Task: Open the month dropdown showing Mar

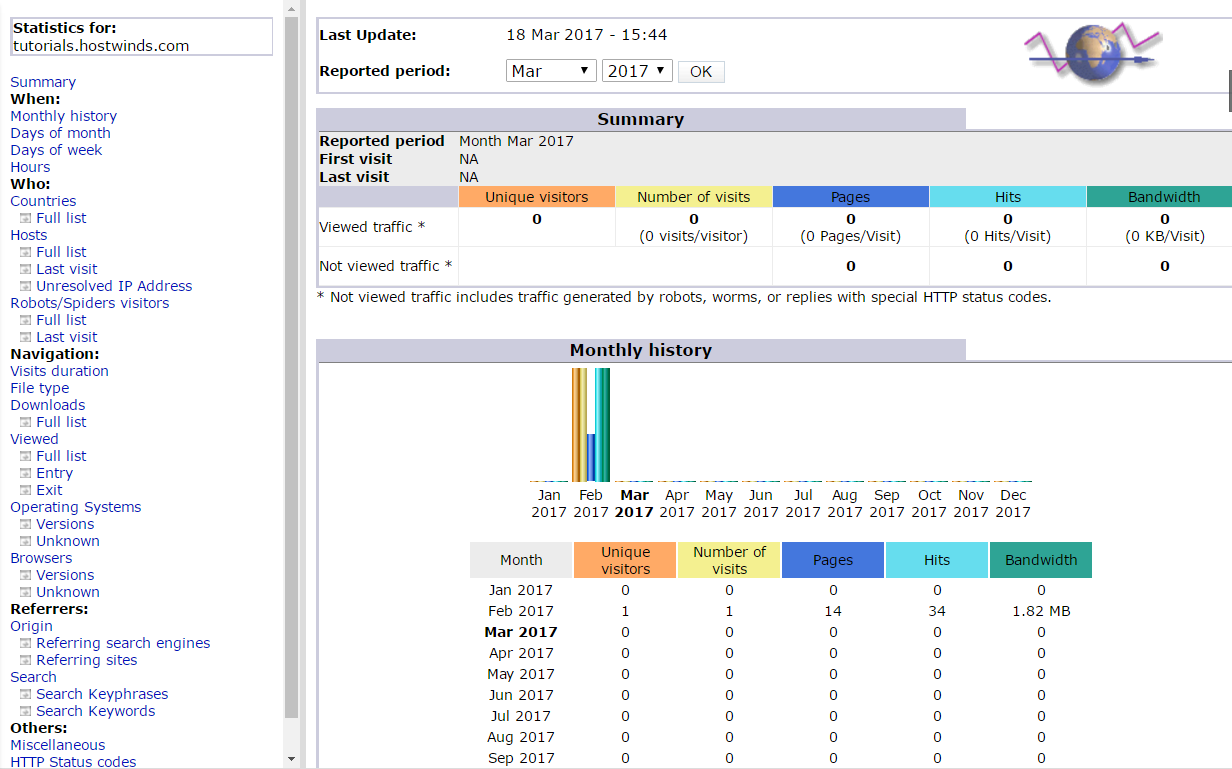Action: point(551,71)
